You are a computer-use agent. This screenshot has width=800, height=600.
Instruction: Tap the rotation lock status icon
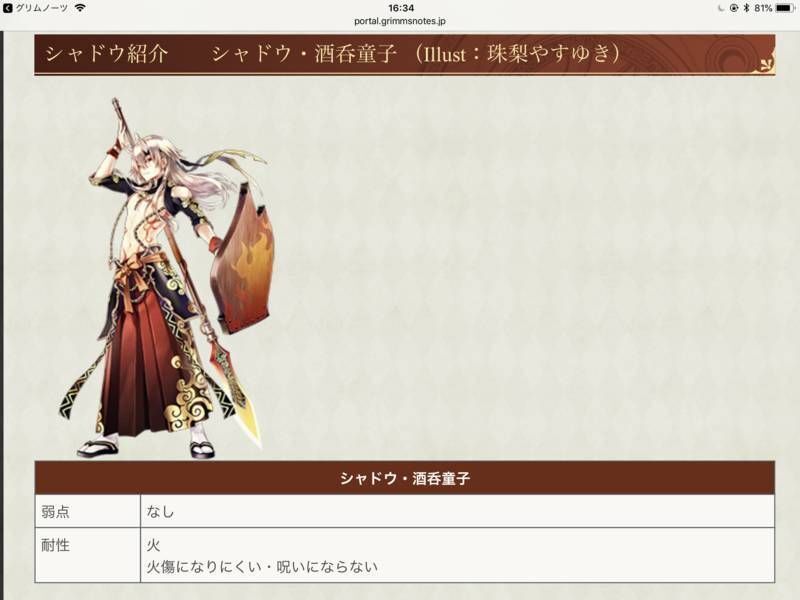(734, 8)
